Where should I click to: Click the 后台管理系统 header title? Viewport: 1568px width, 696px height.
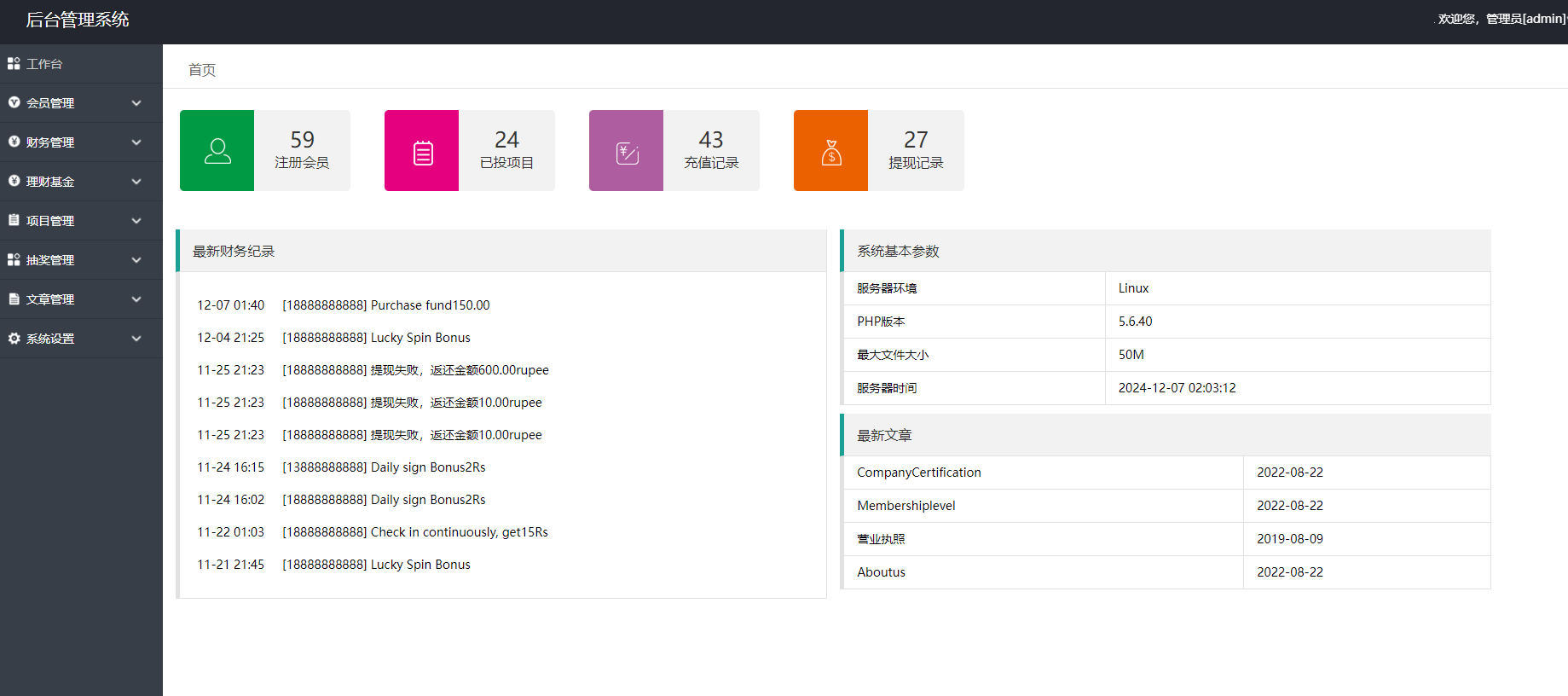[x=78, y=20]
